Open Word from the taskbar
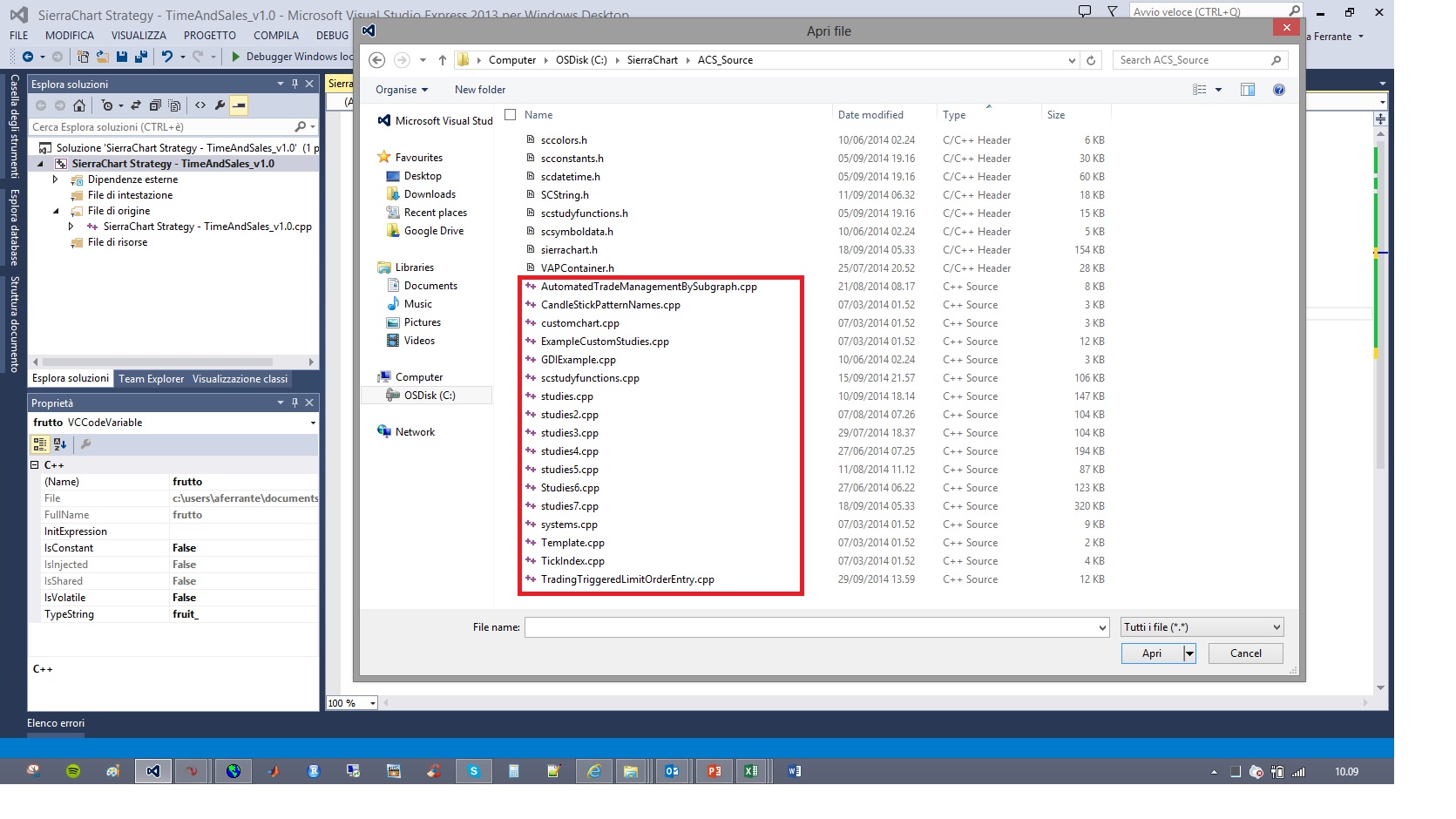 click(794, 771)
